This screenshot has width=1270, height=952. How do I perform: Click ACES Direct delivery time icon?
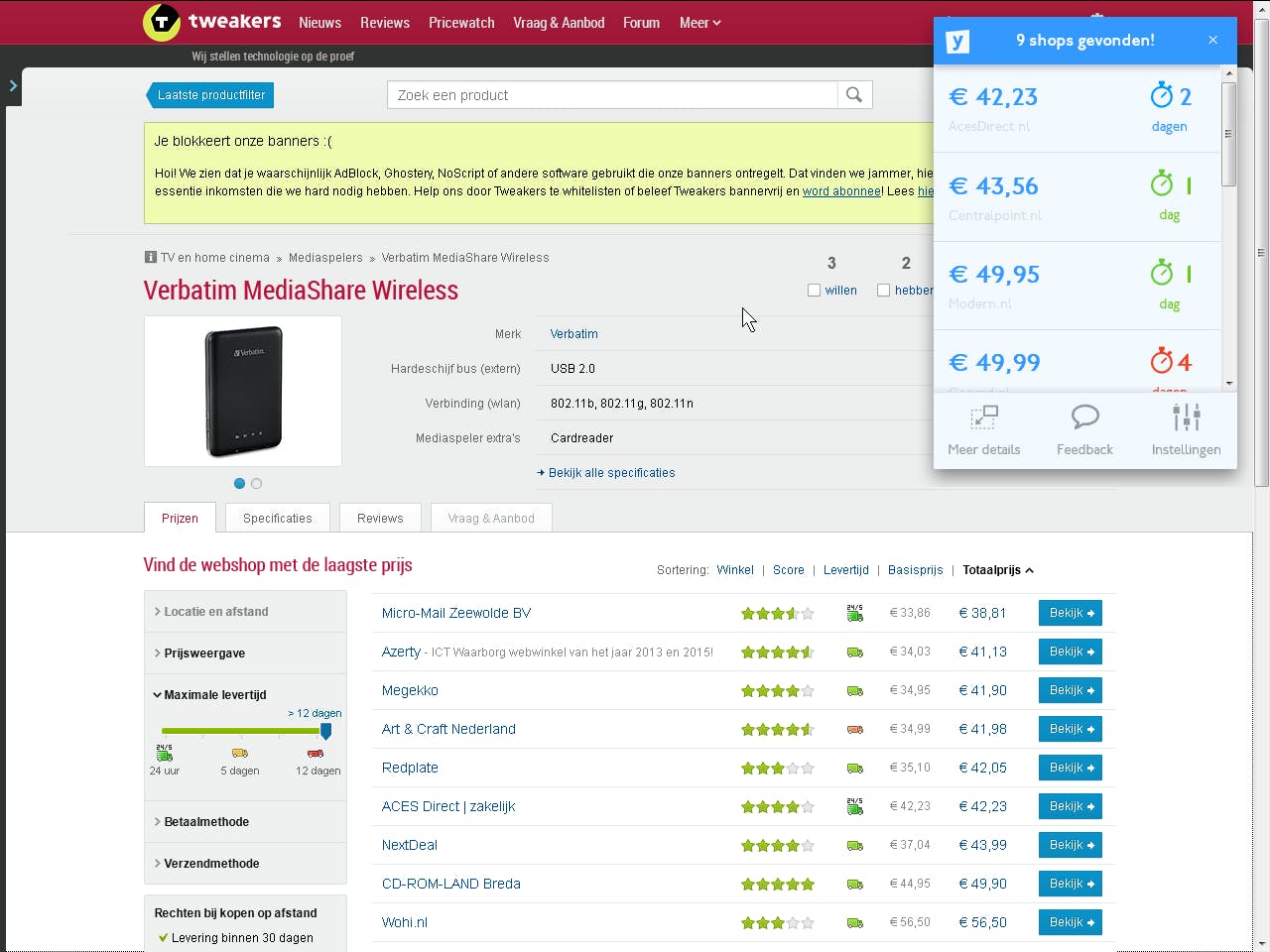854,806
